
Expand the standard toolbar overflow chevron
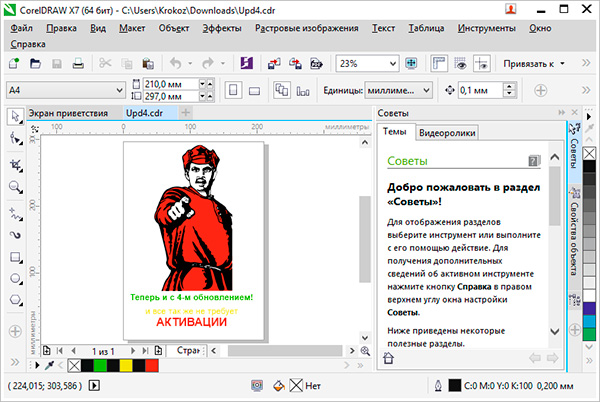click(x=586, y=63)
